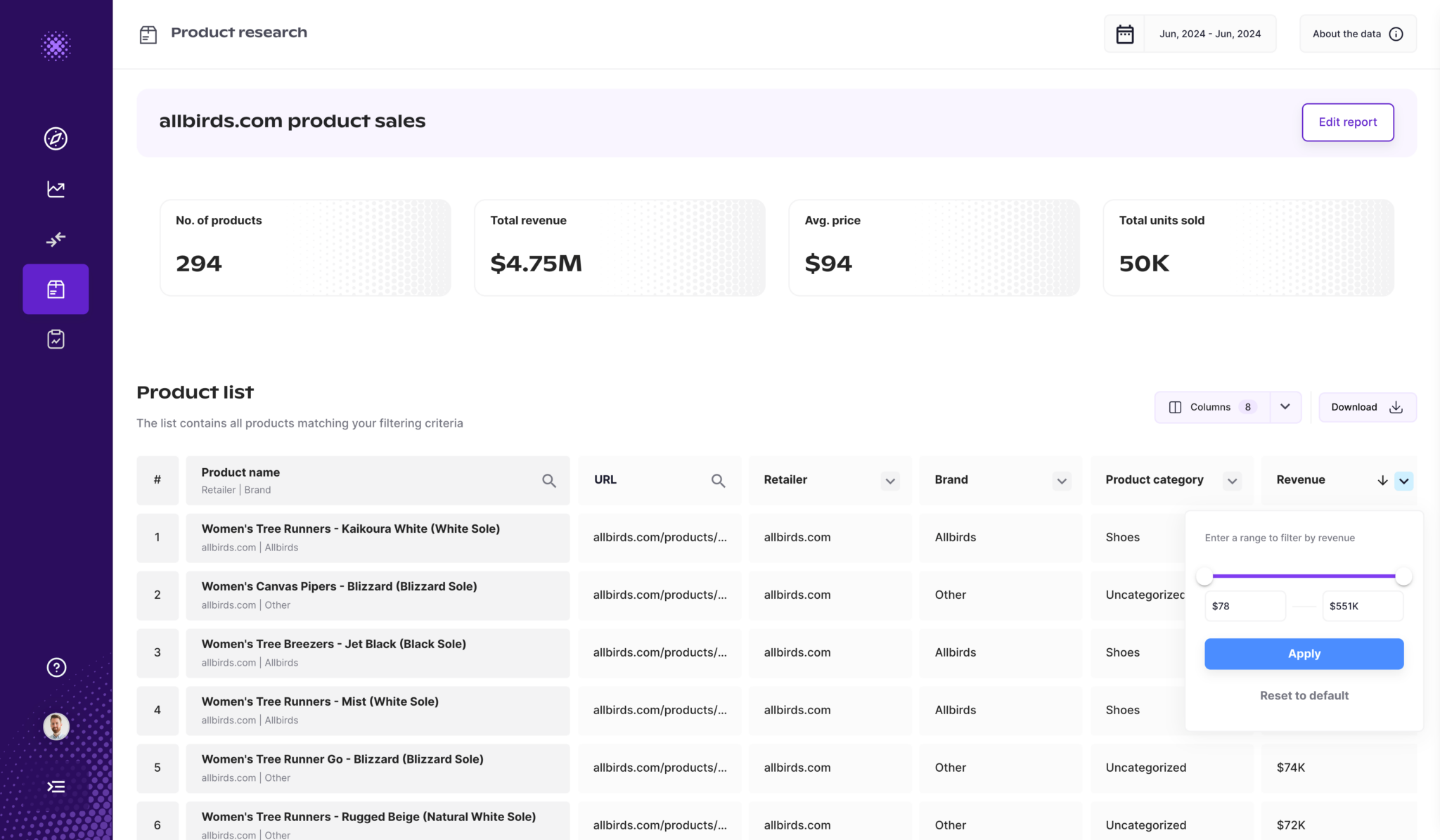This screenshot has height=840, width=1440.
Task: Expand sidebar with the bottom menu icon
Action: 56,787
